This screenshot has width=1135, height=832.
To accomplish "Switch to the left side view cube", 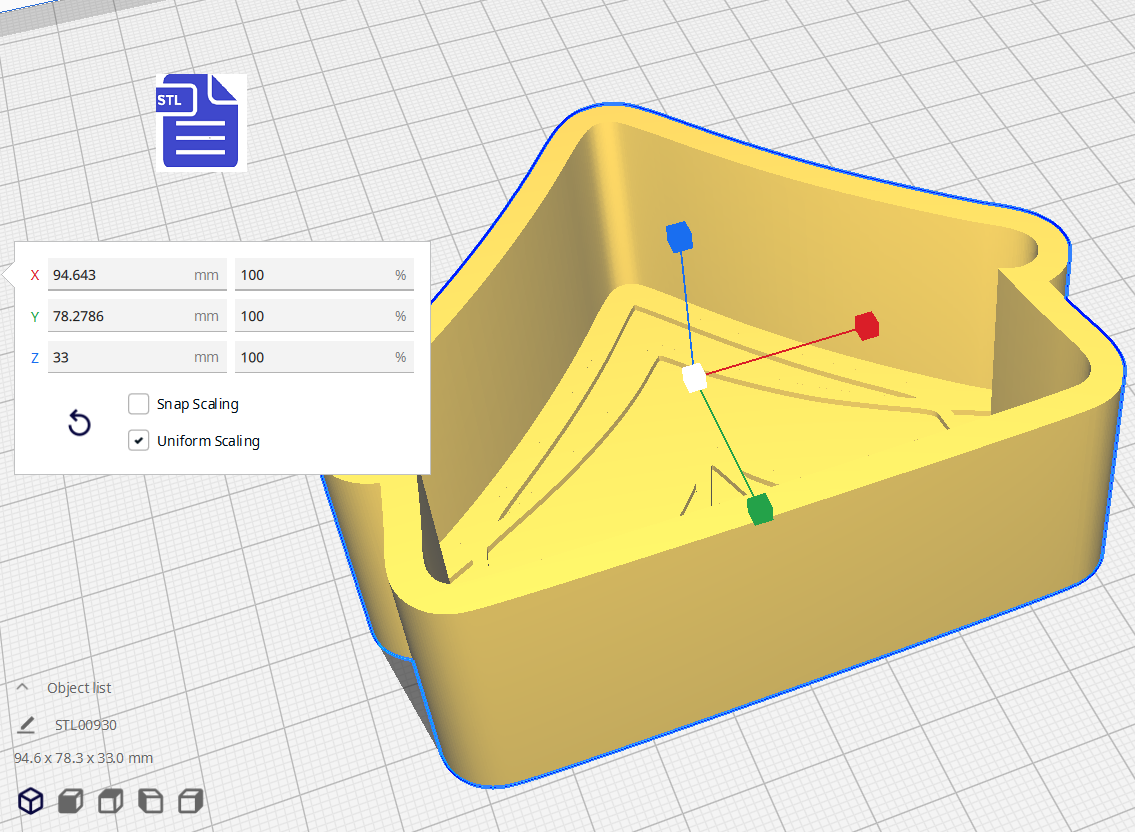I will (150, 800).
